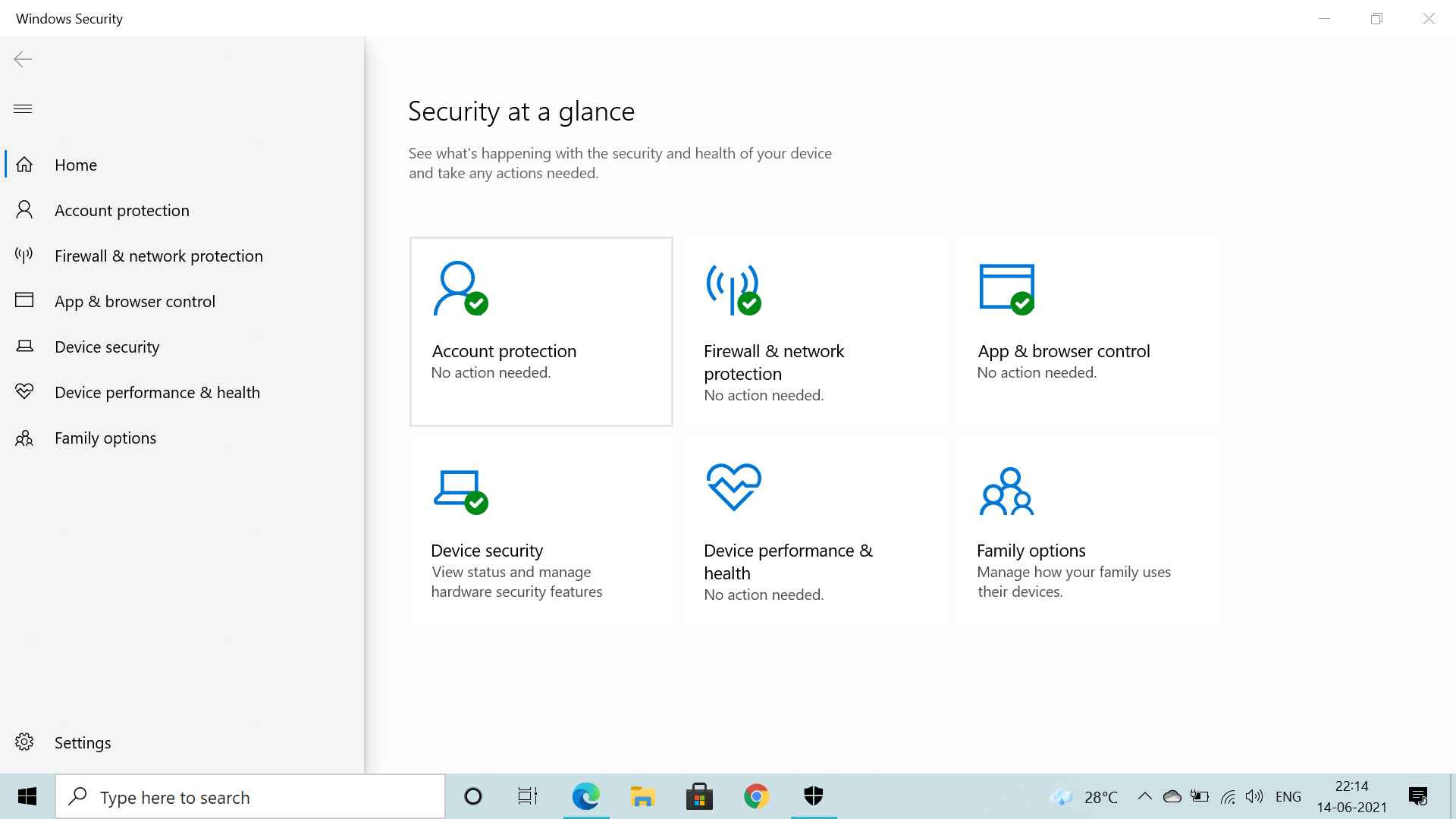
Task: Open the Firewall & network protection tile title
Action: pyautogui.click(x=774, y=362)
